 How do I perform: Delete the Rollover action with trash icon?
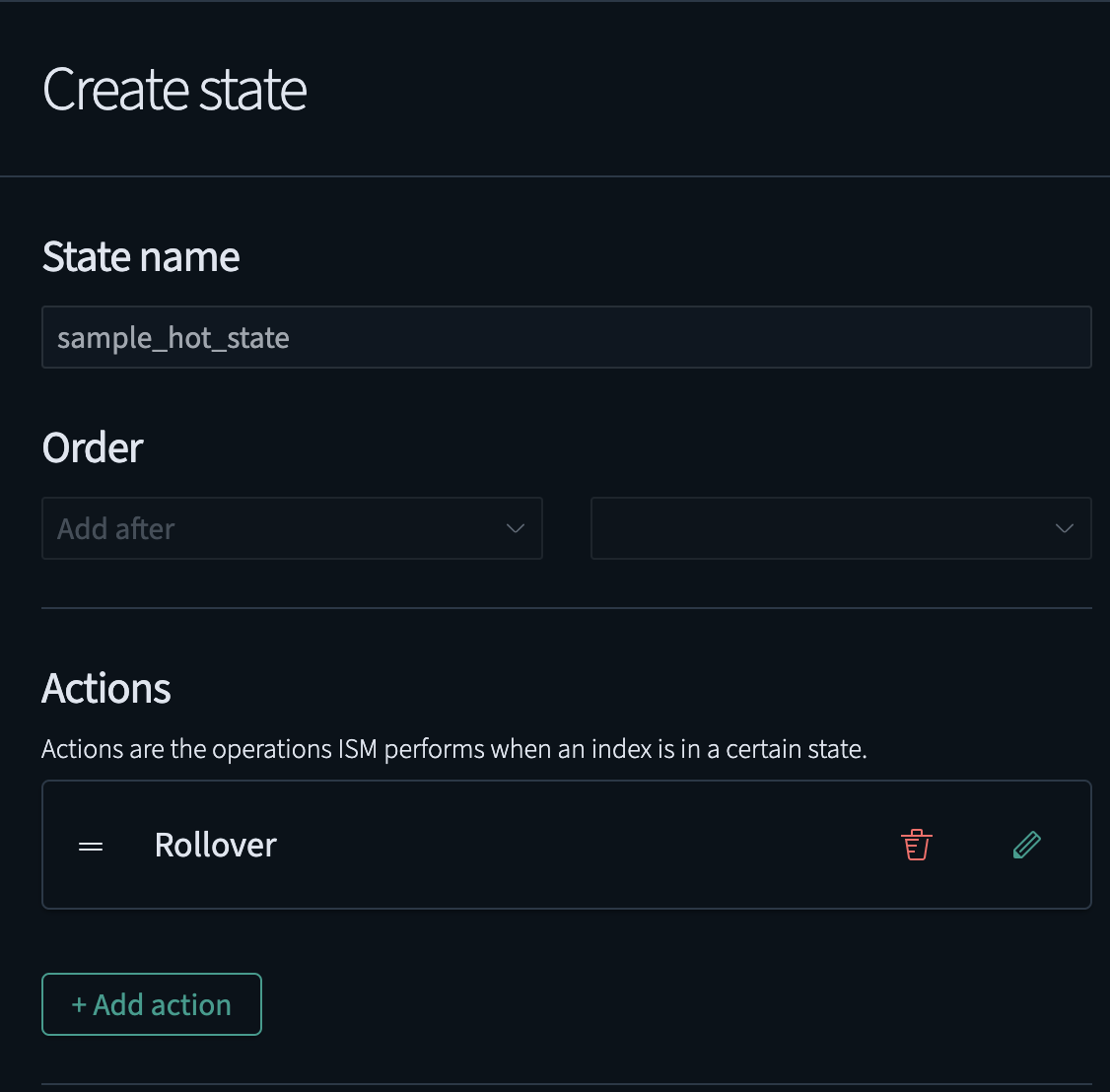[916, 845]
